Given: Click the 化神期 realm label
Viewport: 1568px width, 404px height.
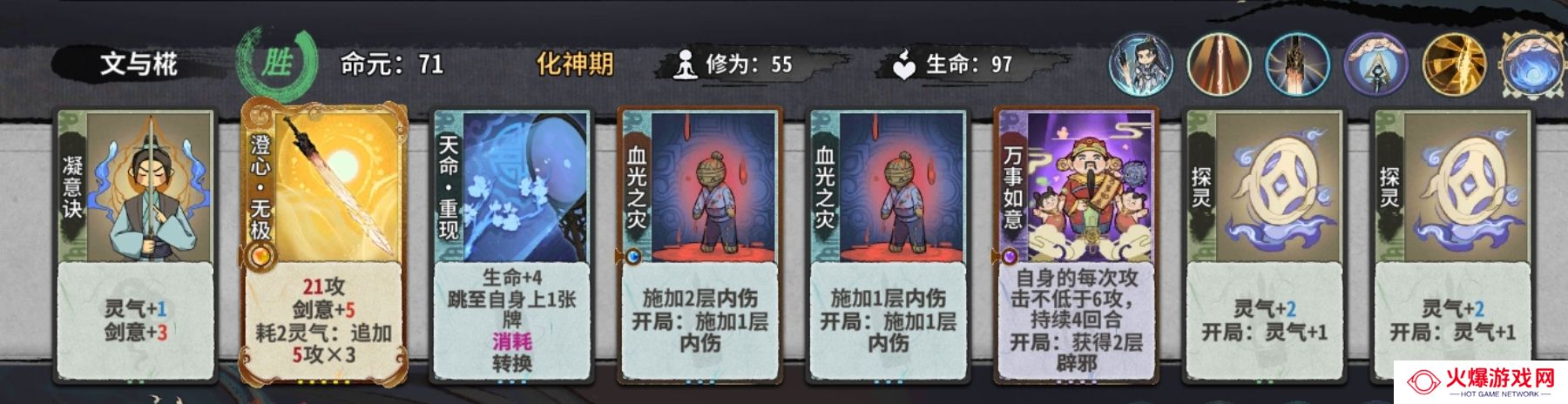Looking at the screenshot, I should tap(575, 64).
